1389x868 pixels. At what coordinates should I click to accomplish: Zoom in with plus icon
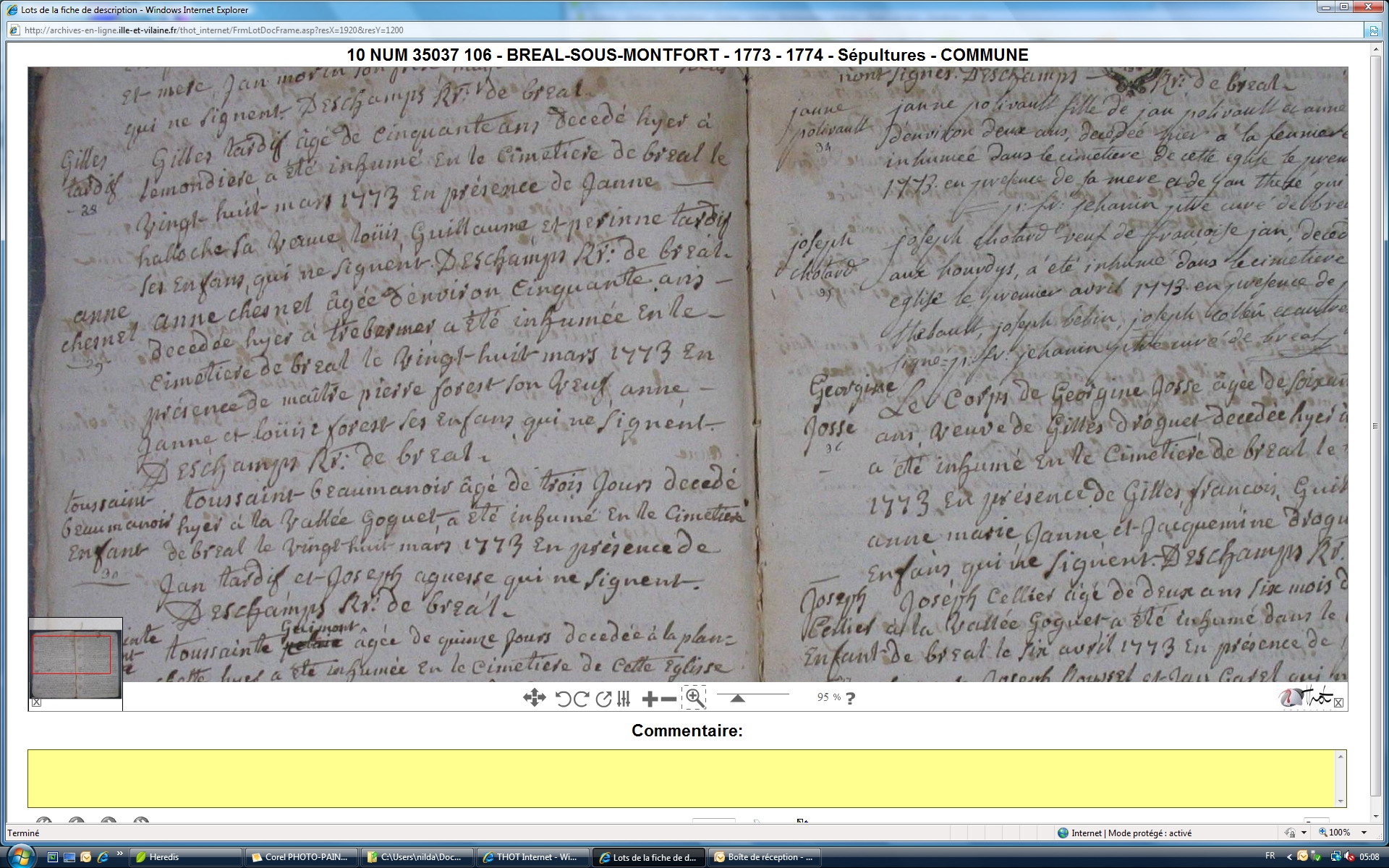(x=650, y=699)
